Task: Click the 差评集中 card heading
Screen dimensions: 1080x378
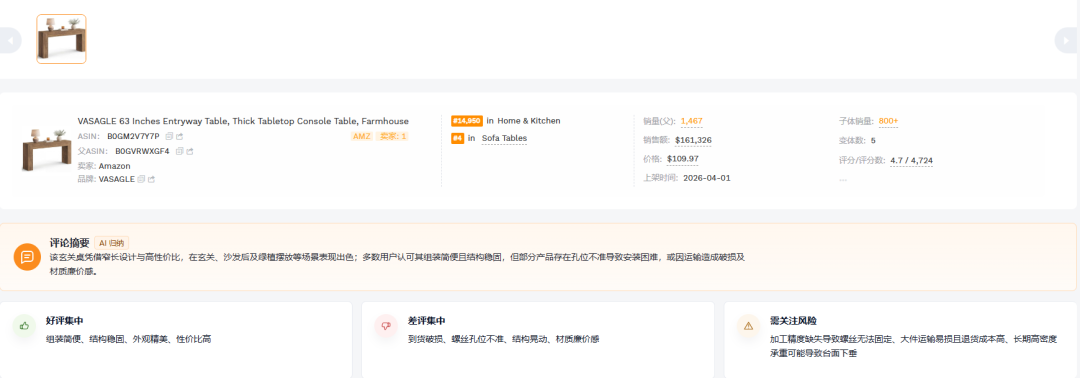Action: (x=426, y=321)
